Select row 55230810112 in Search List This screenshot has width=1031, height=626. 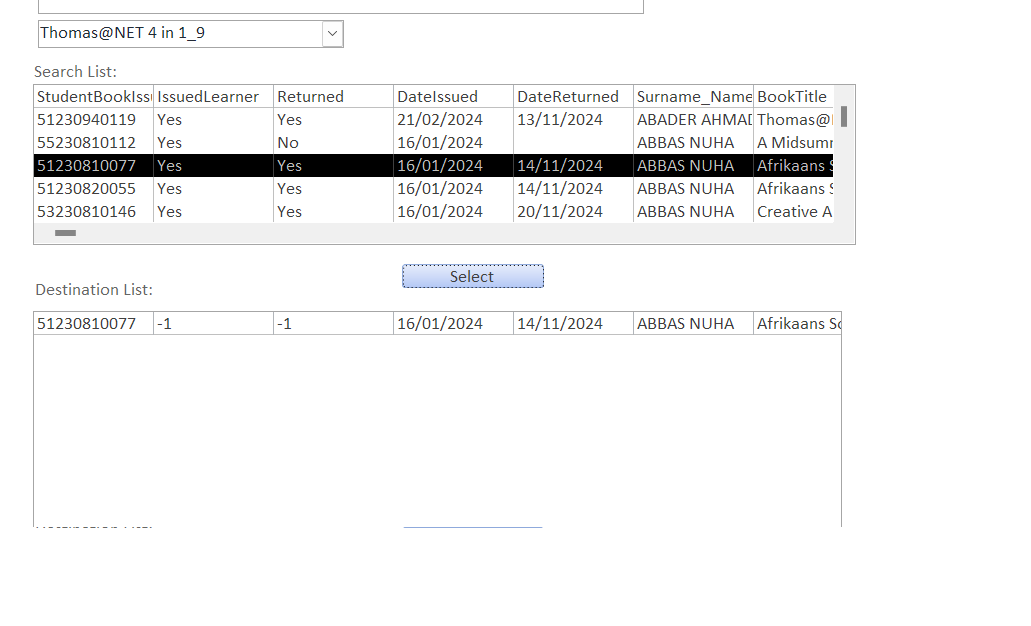[x=433, y=143]
